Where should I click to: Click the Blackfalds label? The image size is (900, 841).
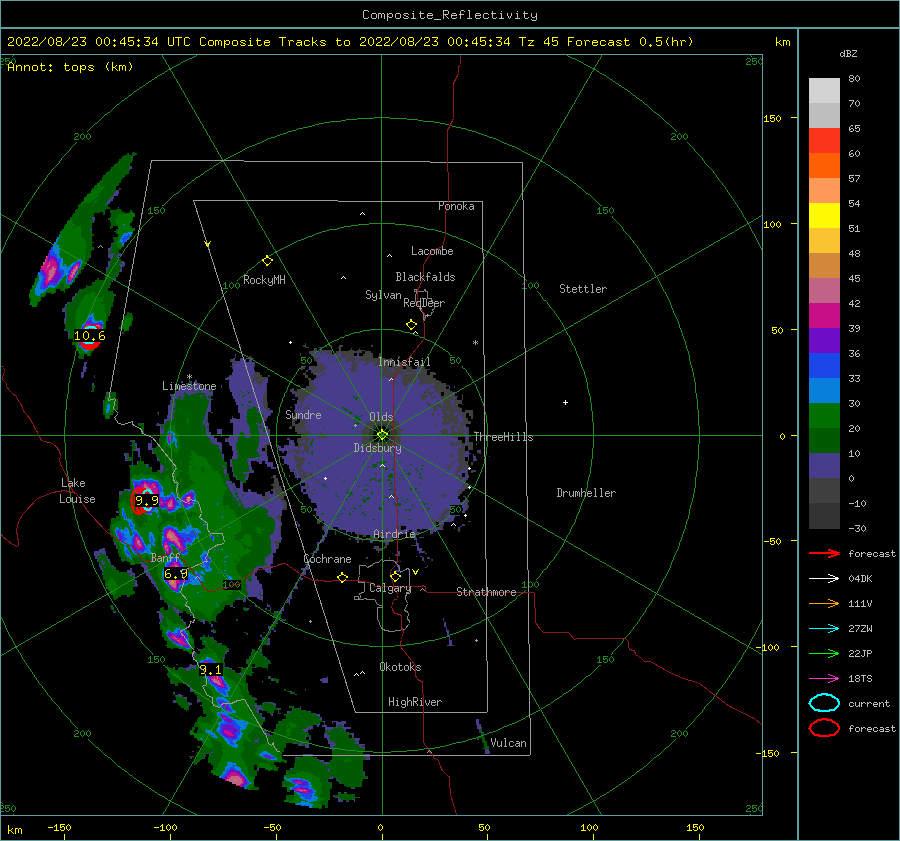tap(425, 277)
